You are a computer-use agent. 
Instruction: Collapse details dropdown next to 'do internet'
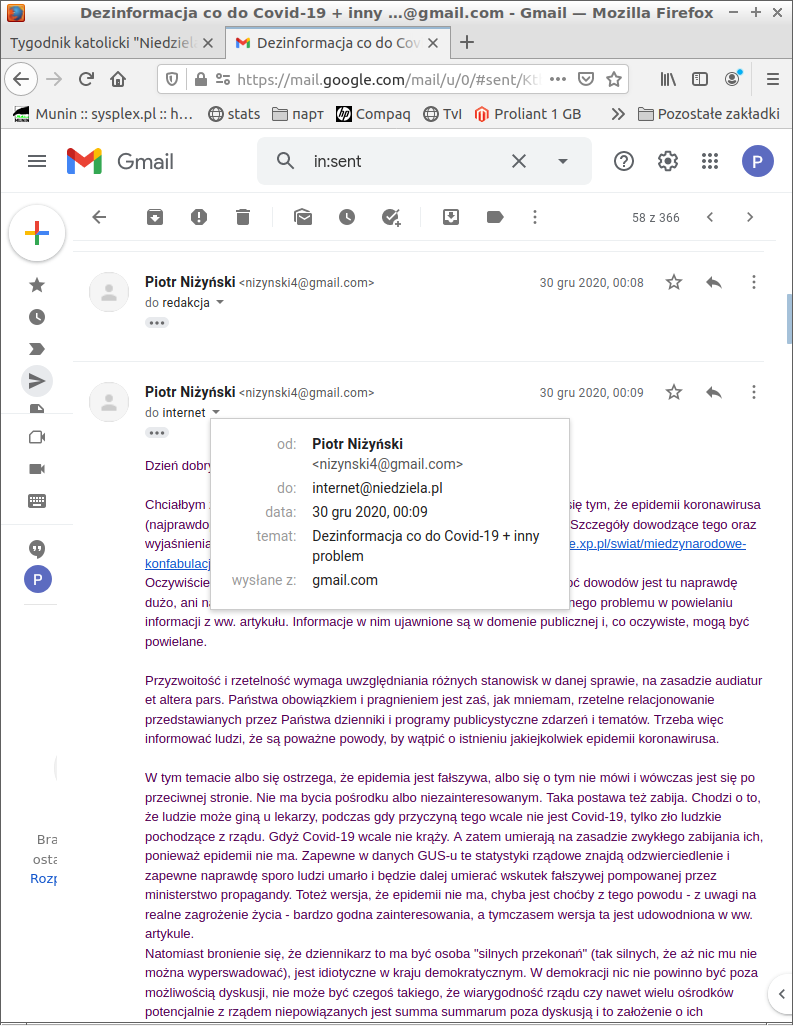click(x=216, y=412)
